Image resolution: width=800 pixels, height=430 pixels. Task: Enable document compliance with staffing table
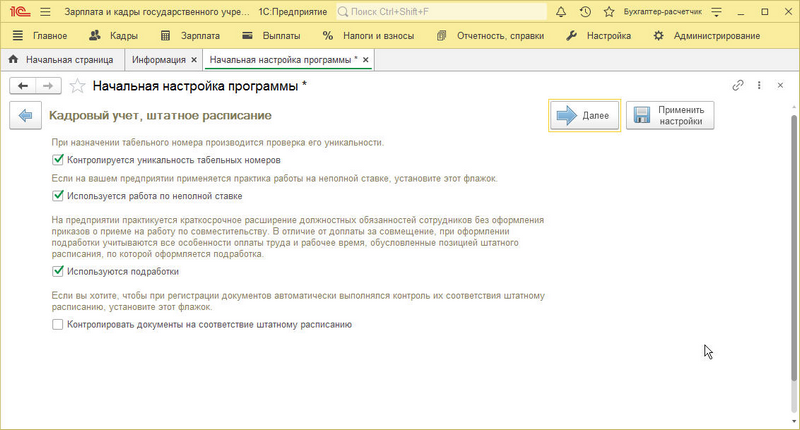(57, 325)
